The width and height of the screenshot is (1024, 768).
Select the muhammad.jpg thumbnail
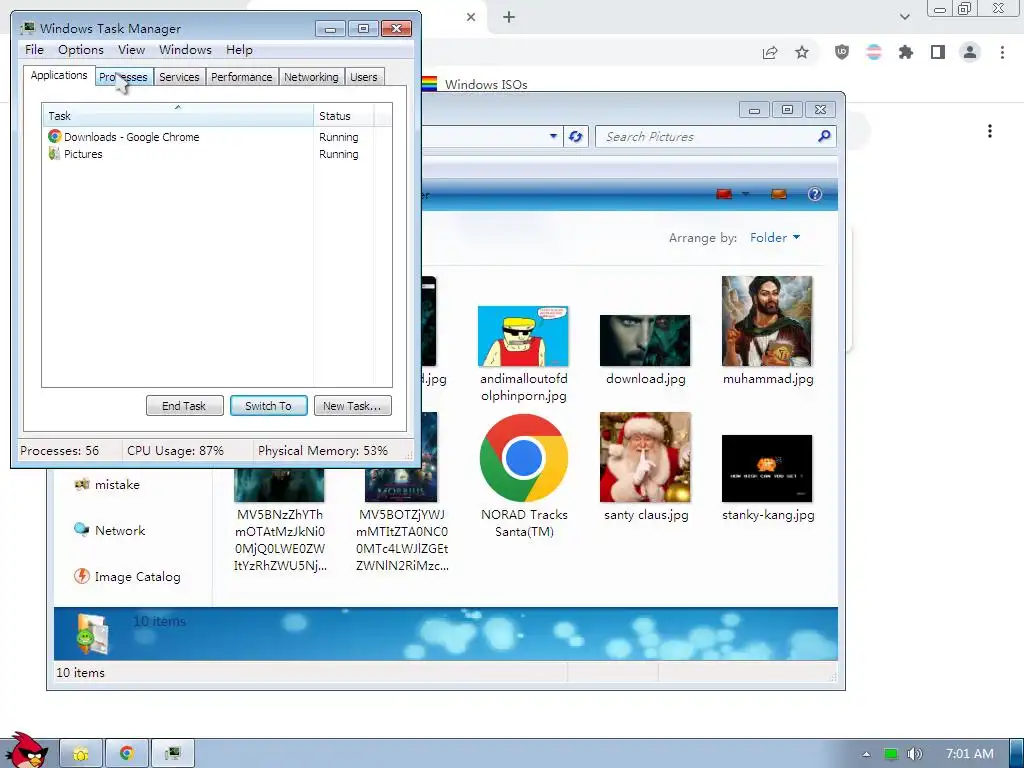click(x=767, y=321)
